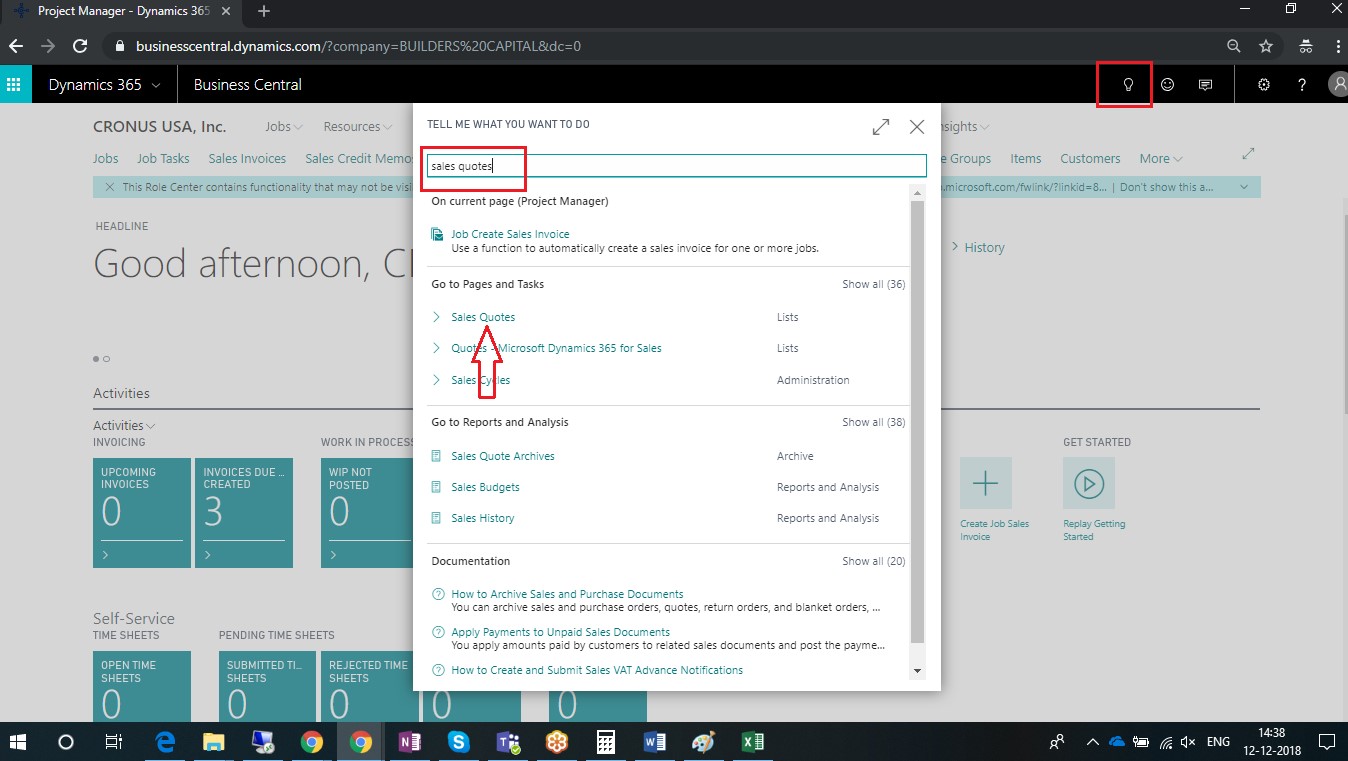1348x761 pixels.
Task: Open Microsoft Edge from the taskbar
Action: coord(165,742)
